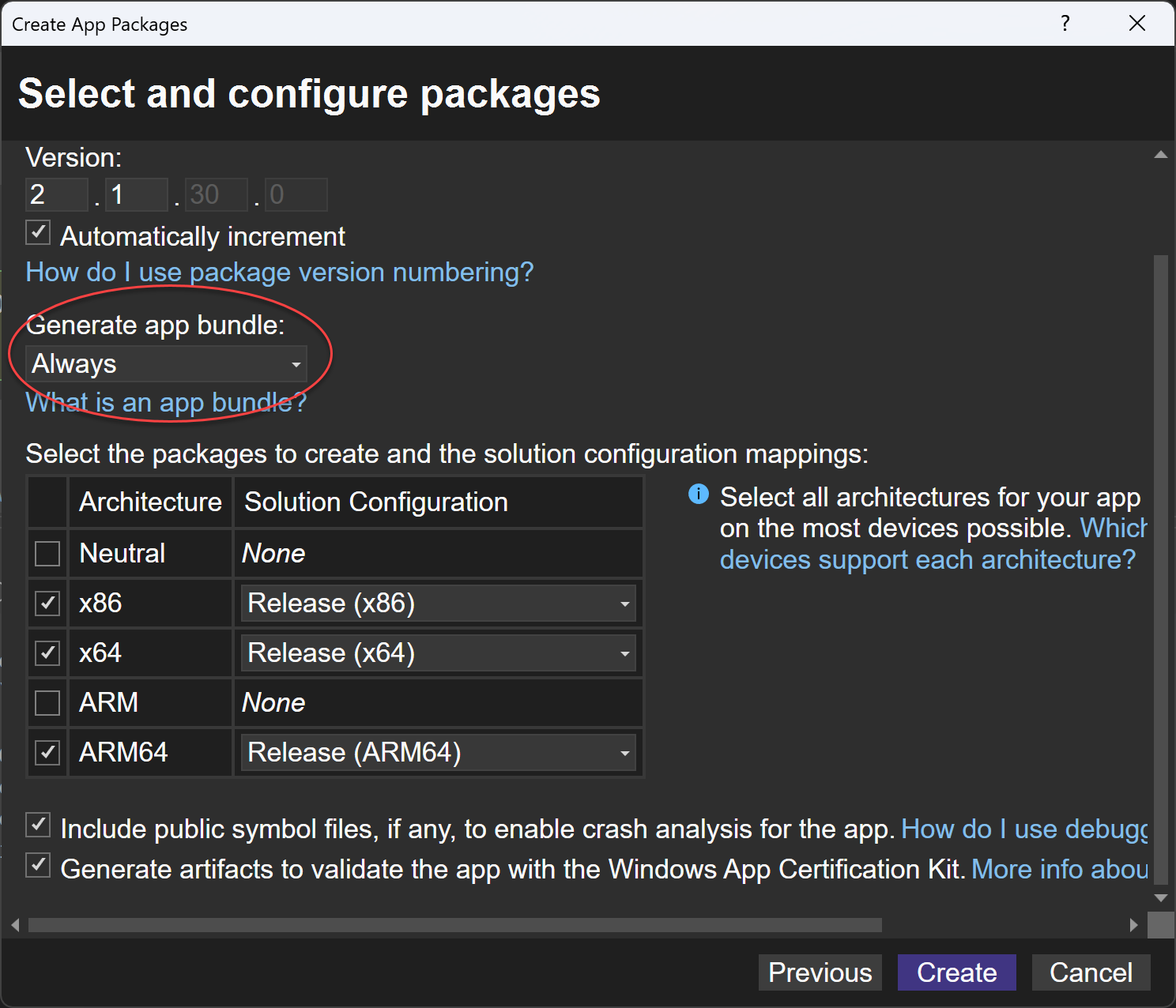1176x1008 pixels.
Task: Click the major version number field
Action: click(55, 194)
